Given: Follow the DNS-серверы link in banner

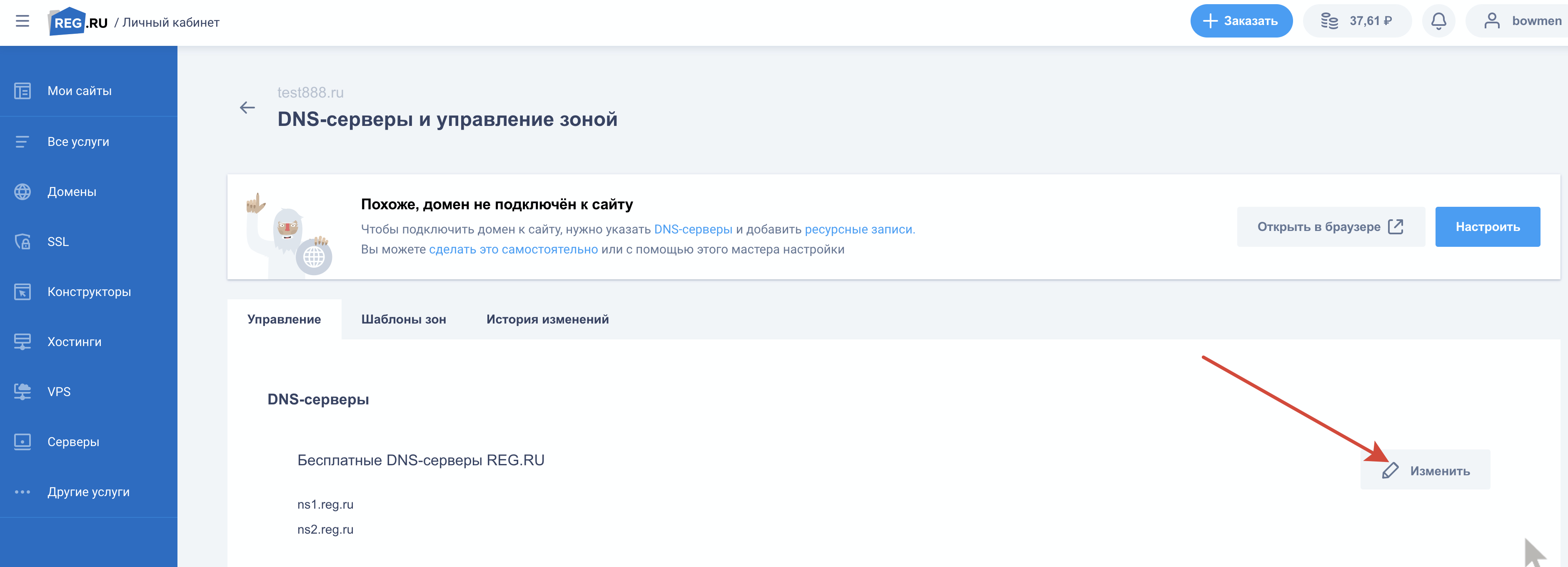Looking at the screenshot, I should 693,230.
